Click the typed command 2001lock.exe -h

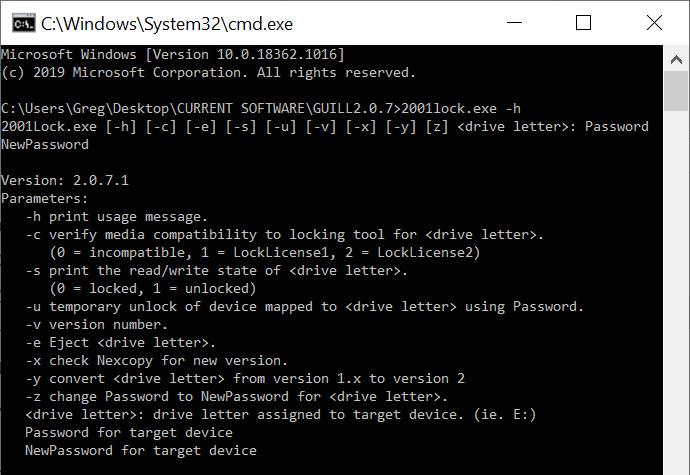pyautogui.click(x=462, y=108)
